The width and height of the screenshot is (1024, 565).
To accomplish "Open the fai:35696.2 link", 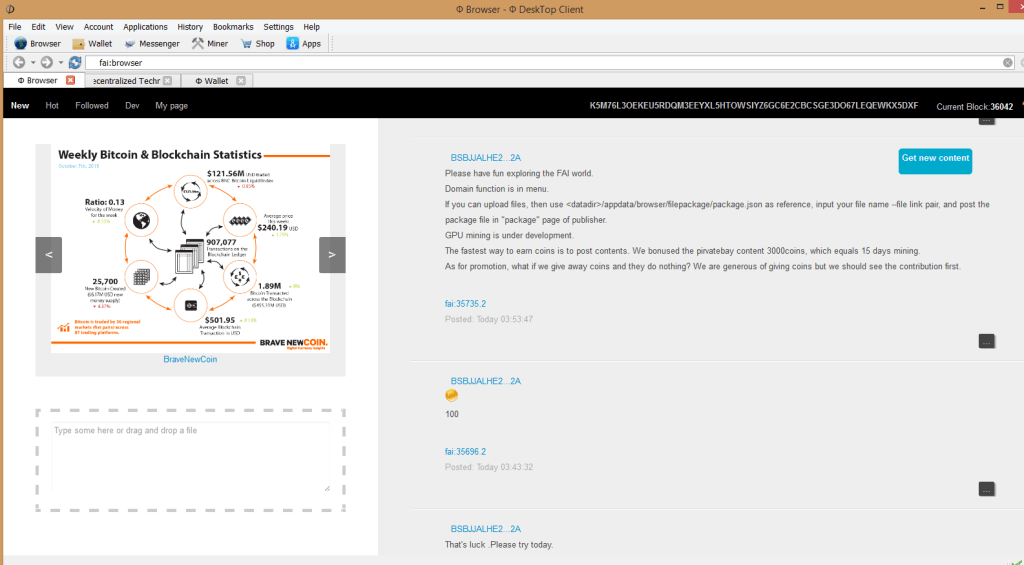I will pyautogui.click(x=465, y=451).
